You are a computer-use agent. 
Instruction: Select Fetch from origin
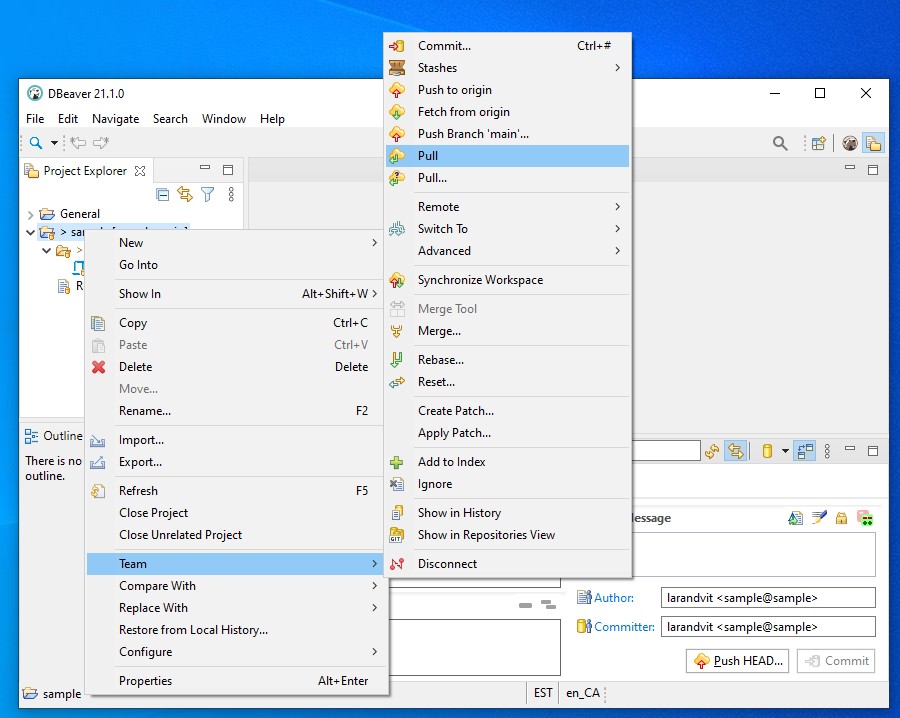[507, 112]
